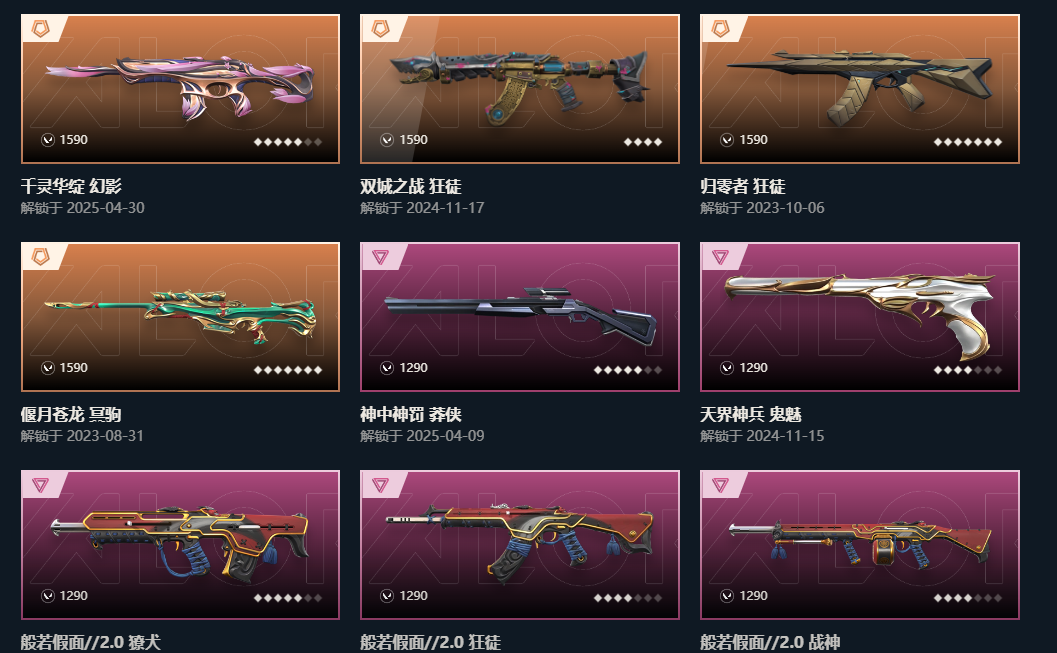Click pink triangle badge on 神中神罚 莽侠 card
This screenshot has width=1057, height=653.
[x=381, y=257]
